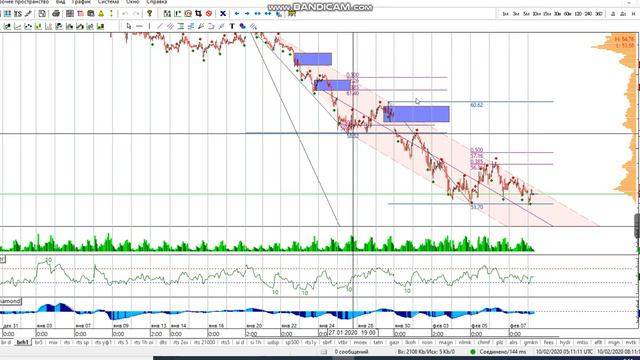Open the brh1 chart tab

click(22, 342)
